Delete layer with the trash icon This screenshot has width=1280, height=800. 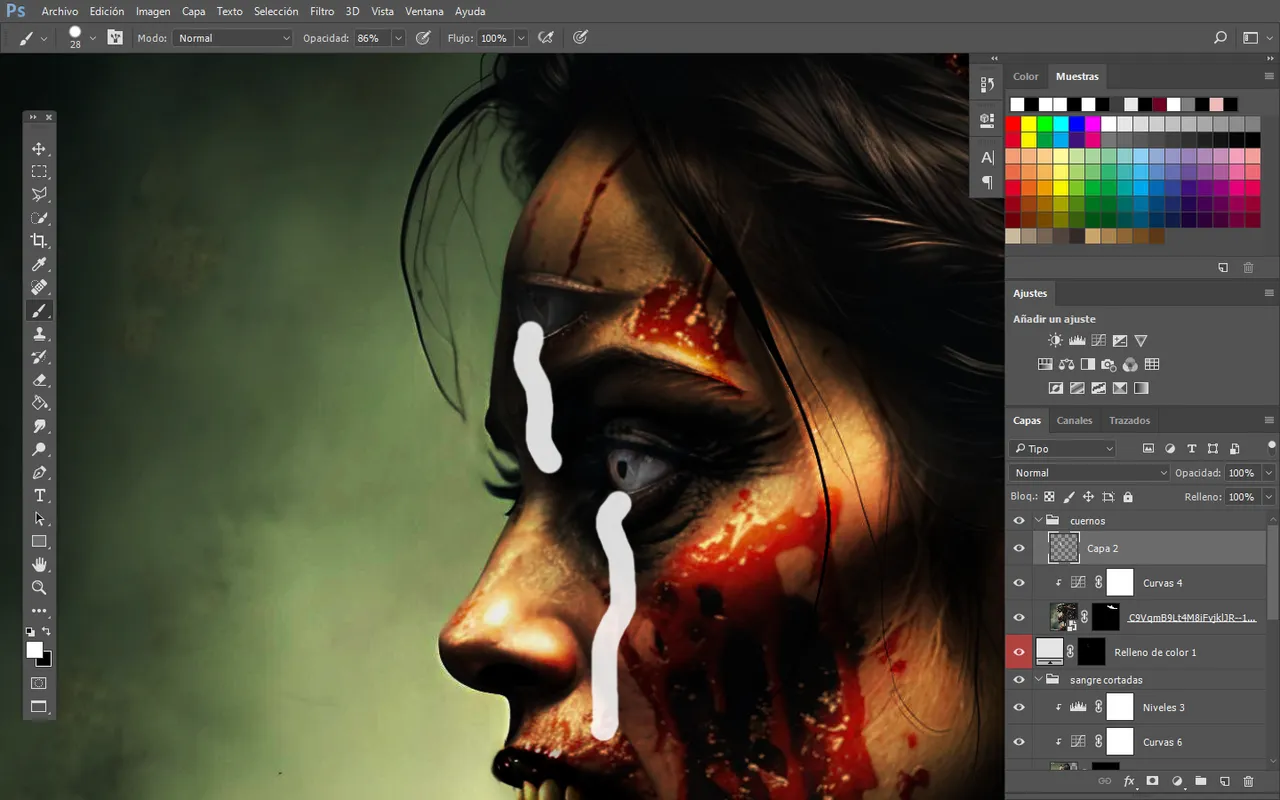coord(1248,781)
